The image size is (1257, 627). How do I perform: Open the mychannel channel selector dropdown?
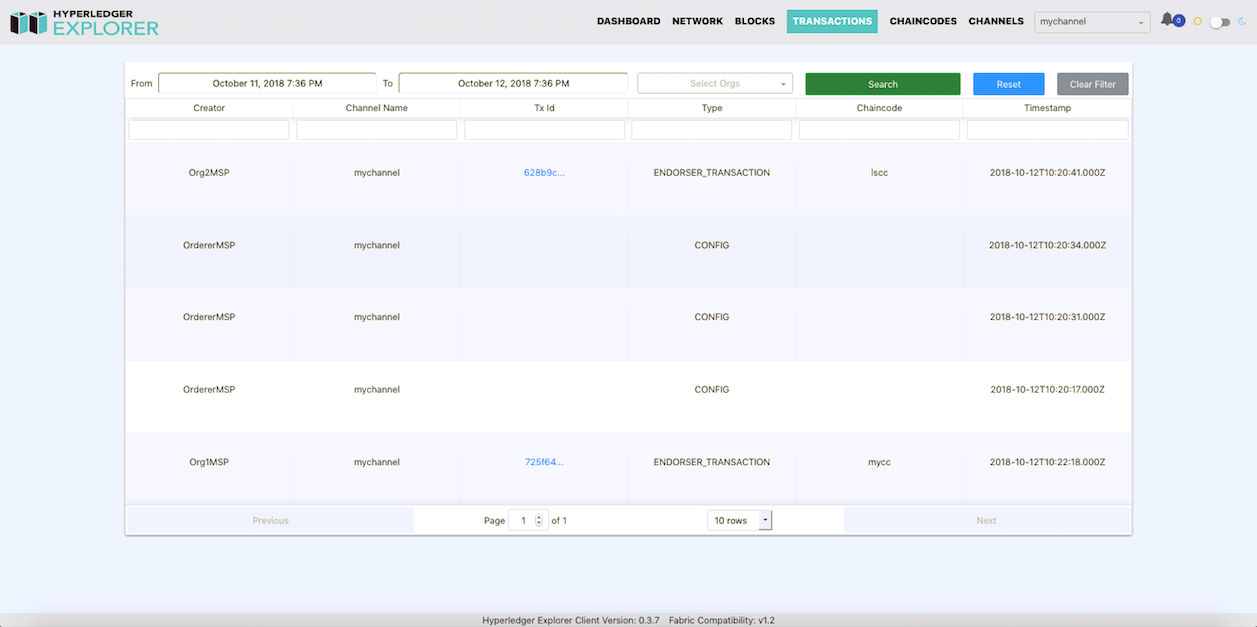click(1092, 21)
